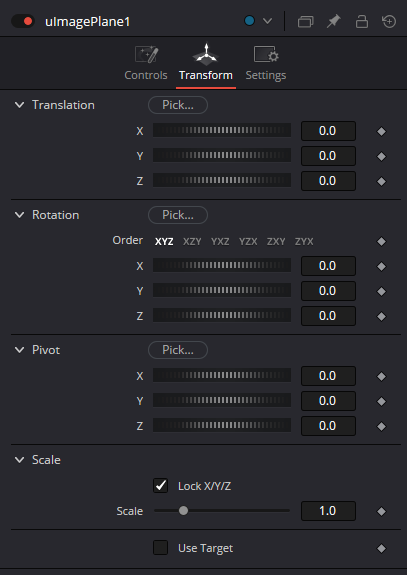Click the uImagePlane1 node name
The width and height of the screenshot is (407, 575).
pyautogui.click(x=87, y=22)
